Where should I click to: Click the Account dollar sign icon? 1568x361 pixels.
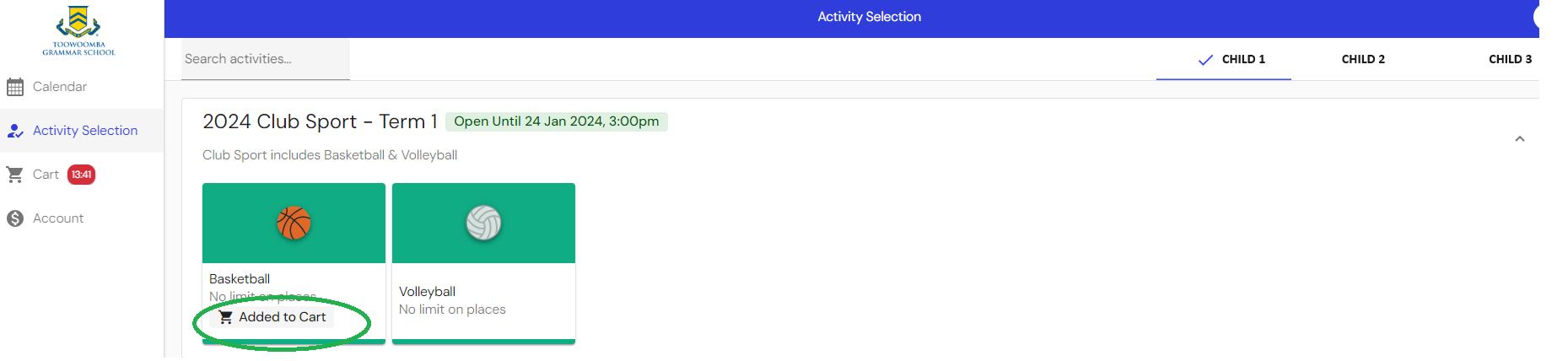(x=15, y=218)
